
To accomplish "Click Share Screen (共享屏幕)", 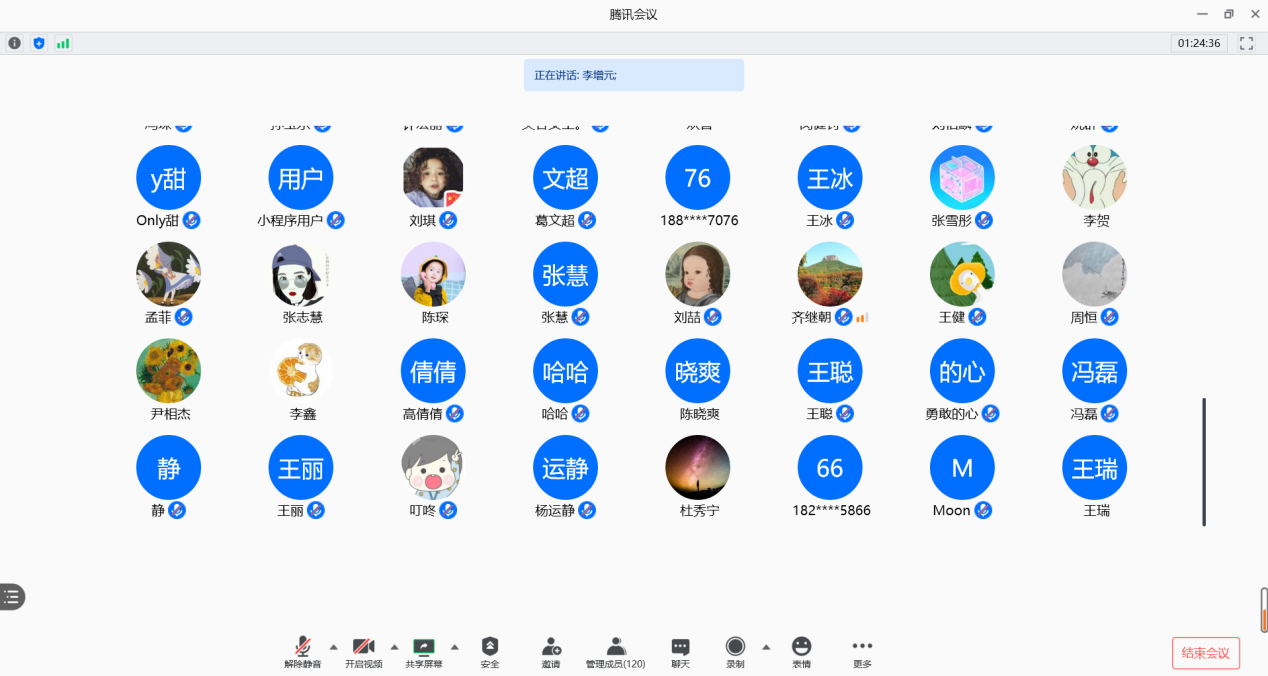I will (x=424, y=652).
